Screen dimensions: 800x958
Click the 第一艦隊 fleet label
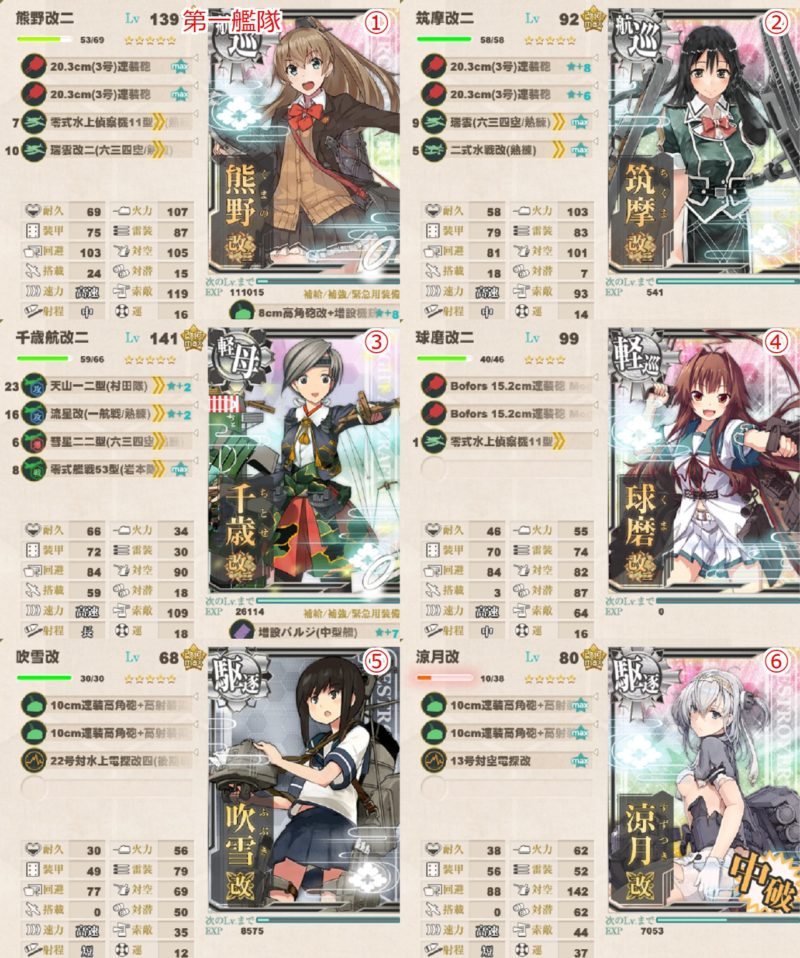point(232,21)
